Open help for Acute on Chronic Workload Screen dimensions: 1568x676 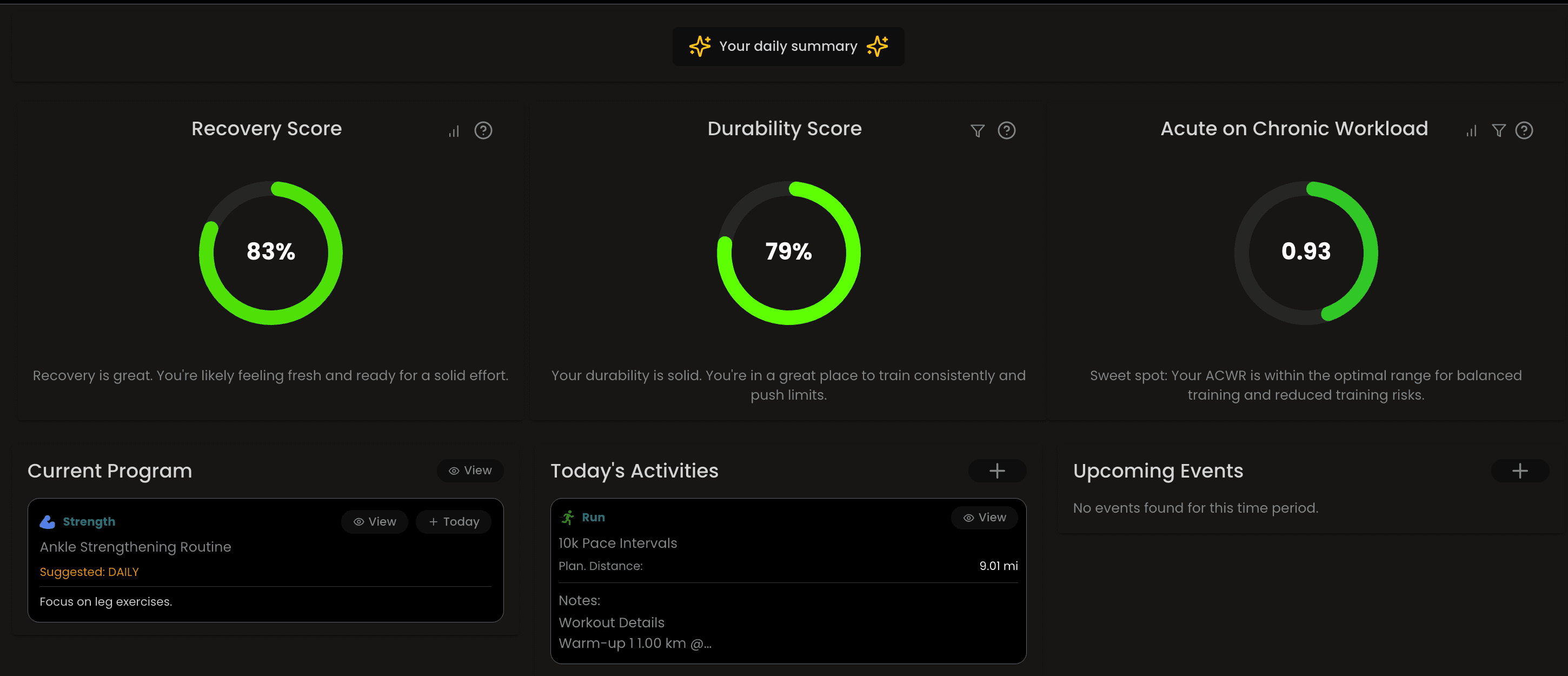pos(1524,130)
